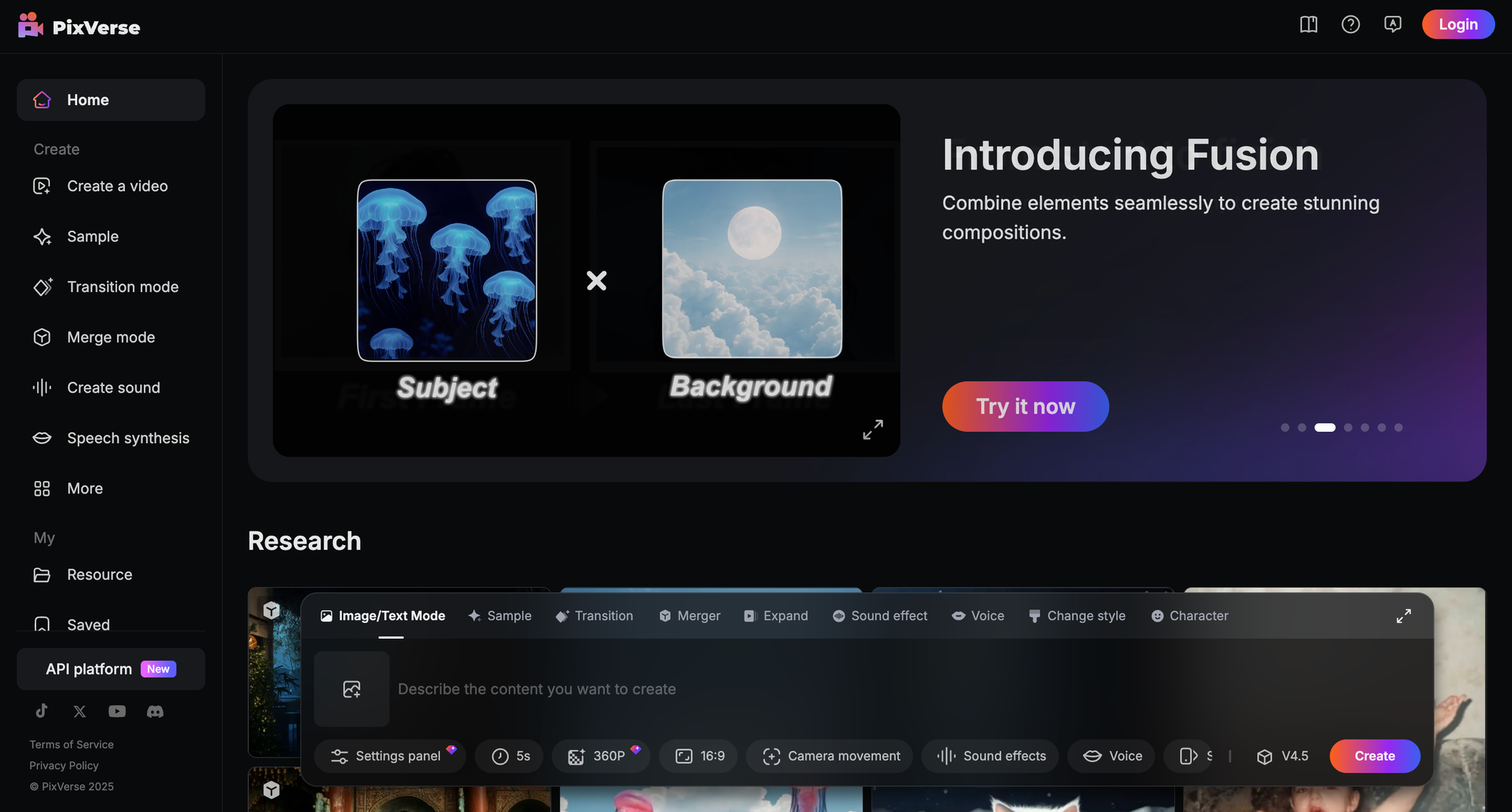The width and height of the screenshot is (1512, 812).
Task: Open the Settings panel
Action: pyautogui.click(x=390, y=756)
